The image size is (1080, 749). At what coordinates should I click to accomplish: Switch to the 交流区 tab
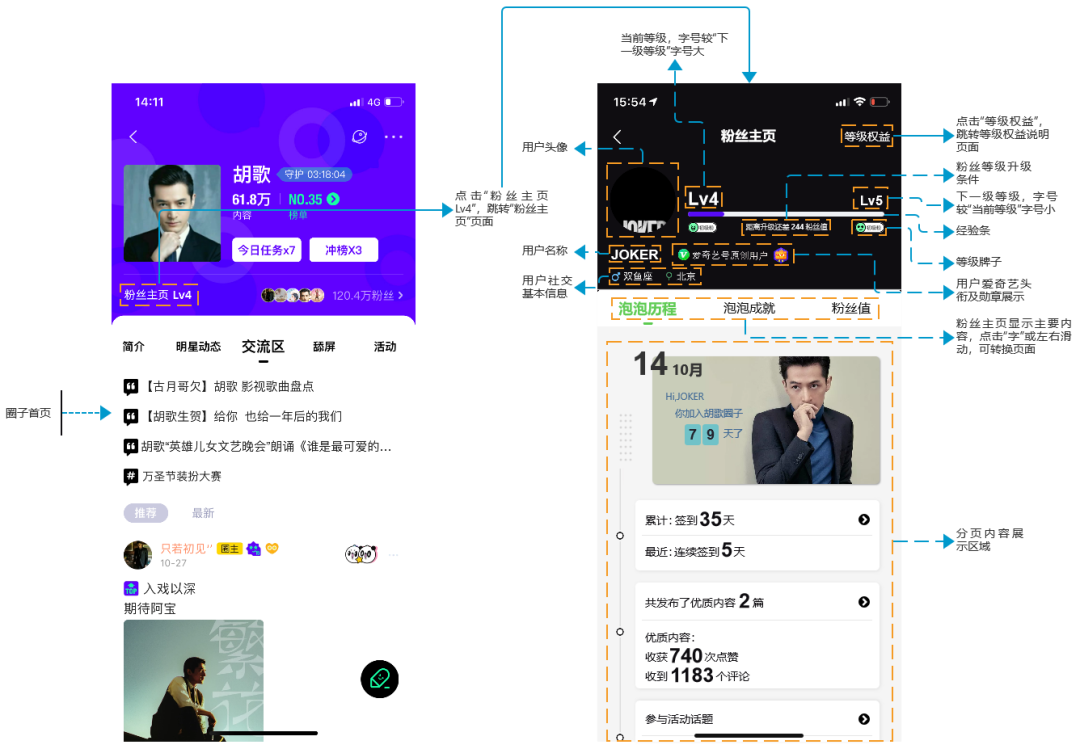(261, 346)
